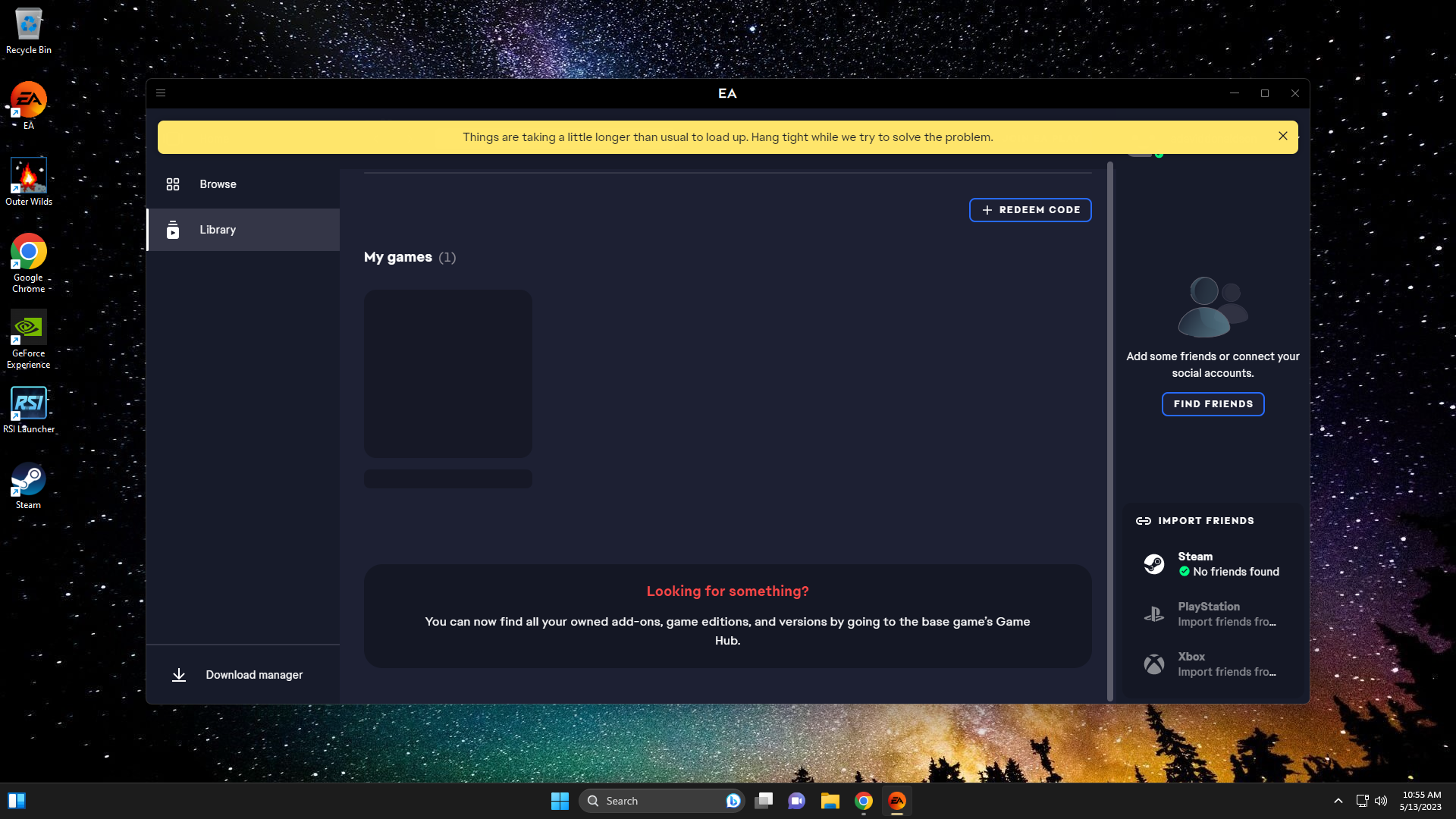Open Bing chat icon in search box
This screenshot has height=819, width=1456.
733,801
